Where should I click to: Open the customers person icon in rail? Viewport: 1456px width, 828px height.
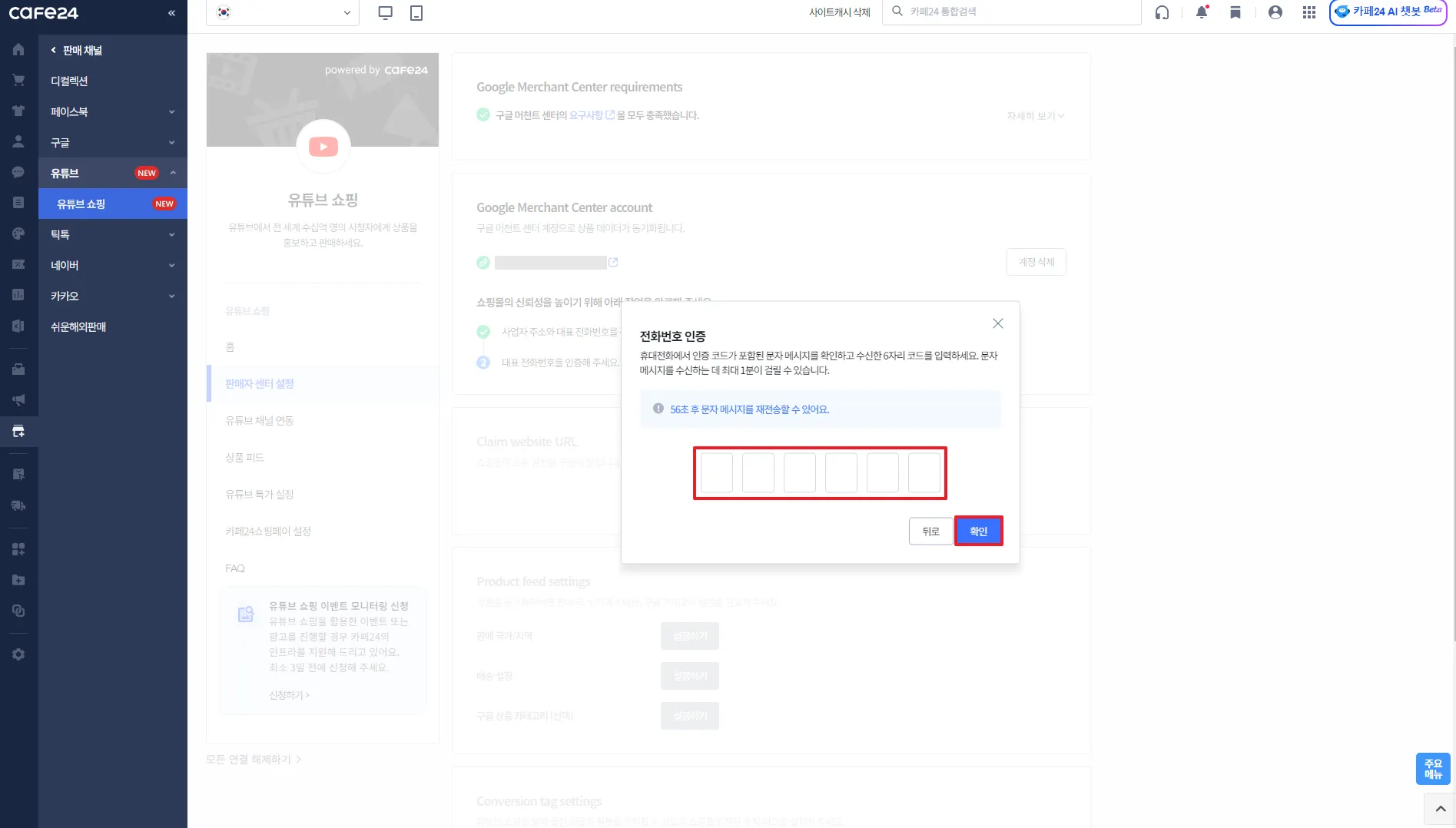pos(18,141)
